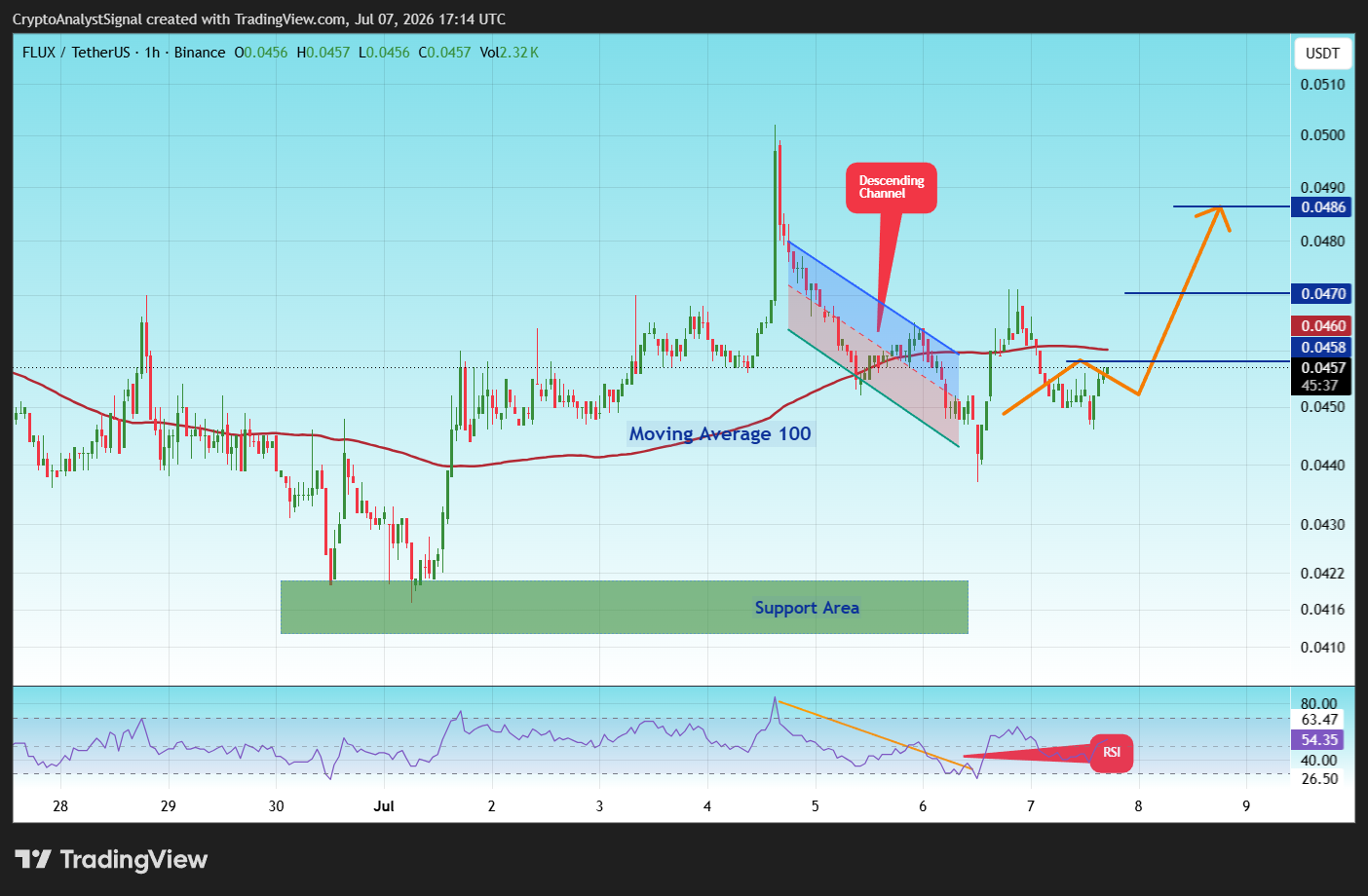Click the Vol 2.32 K volume readout
This screenshot has height=896, width=1368.
(x=510, y=53)
